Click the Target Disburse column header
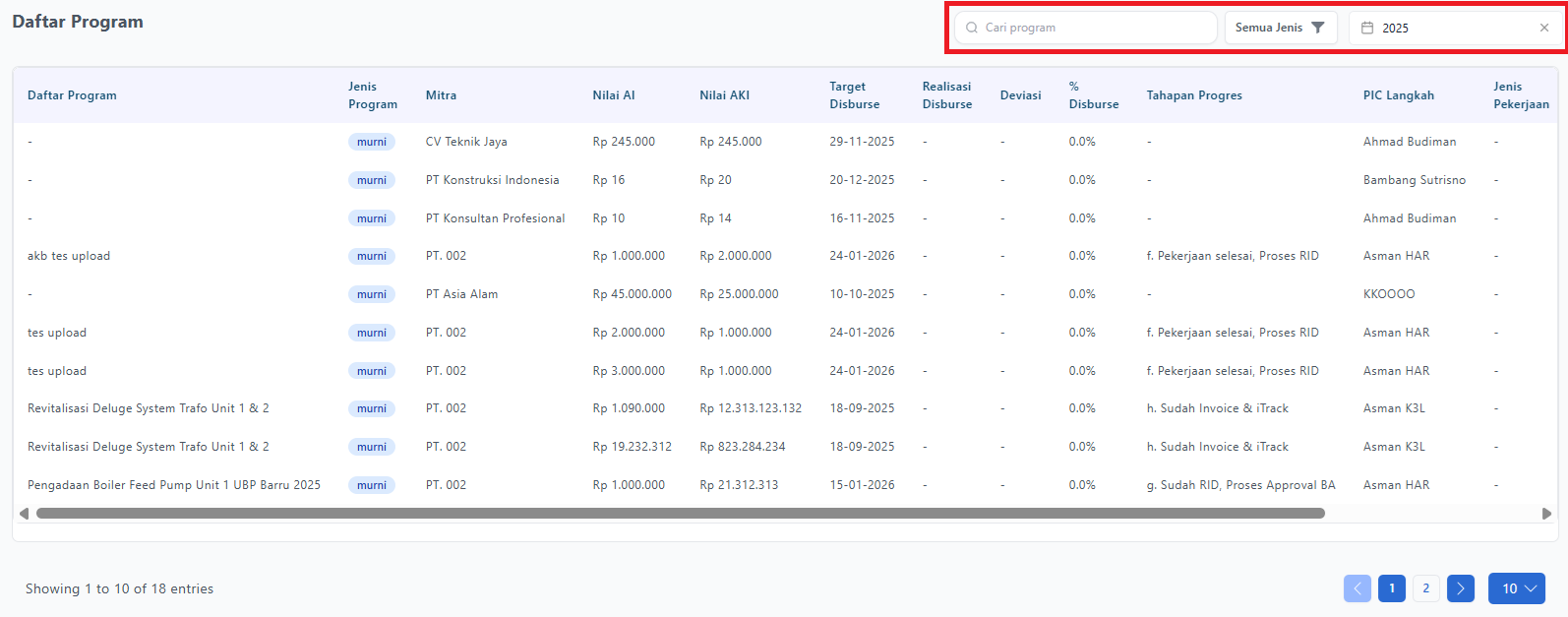 pyautogui.click(x=854, y=95)
